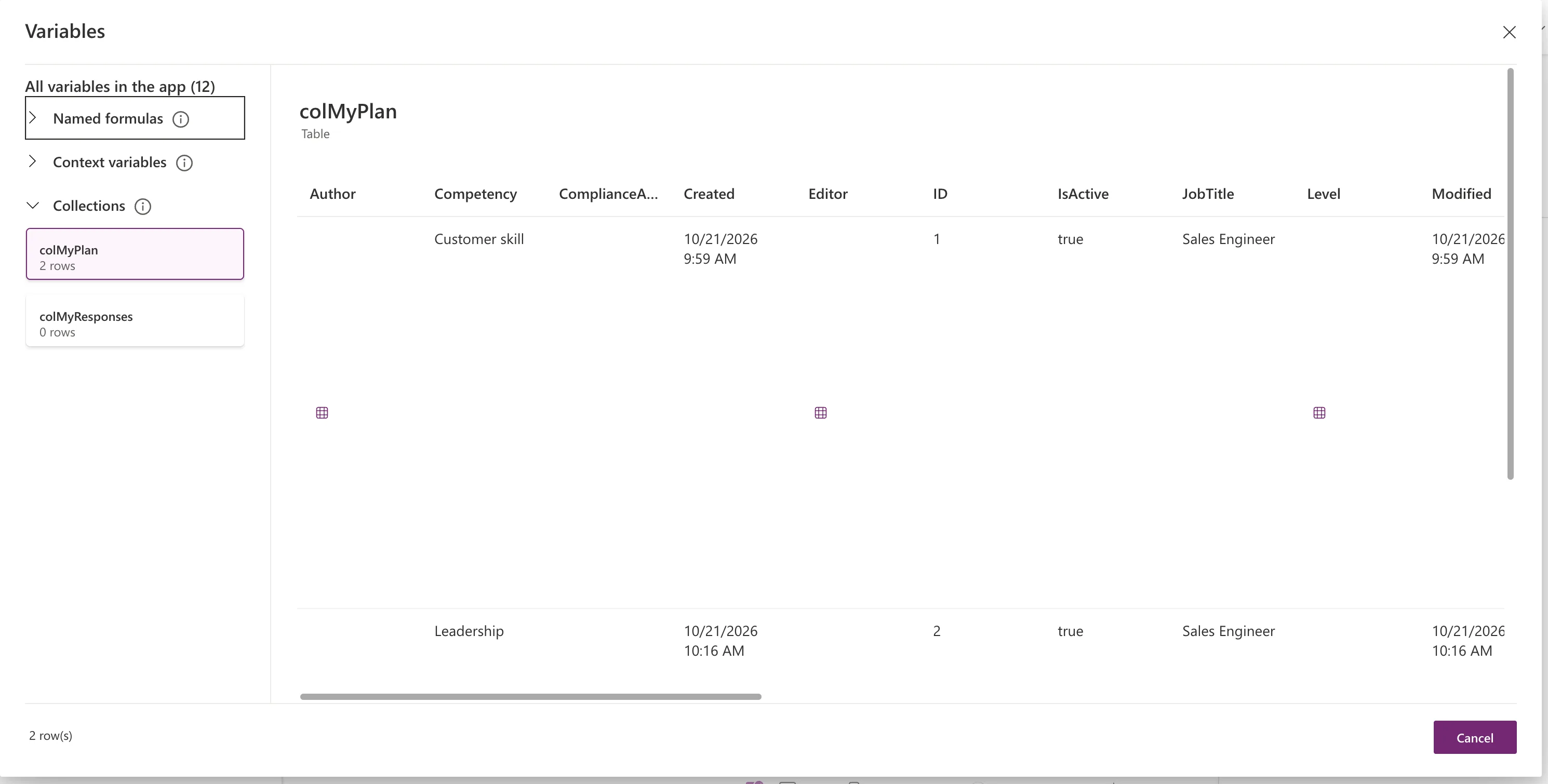Click the ID cell showing 1
The height and width of the screenshot is (784, 1548).
click(x=937, y=239)
